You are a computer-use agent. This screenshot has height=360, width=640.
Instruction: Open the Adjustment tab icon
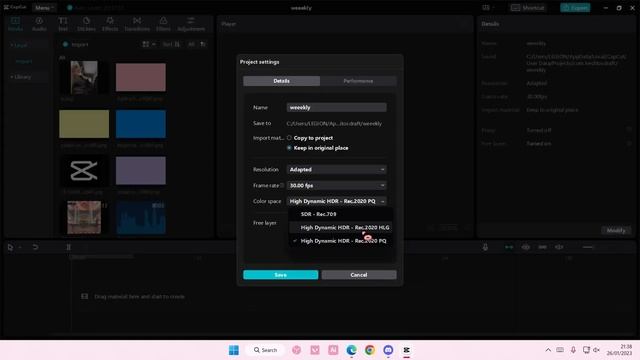(191, 24)
